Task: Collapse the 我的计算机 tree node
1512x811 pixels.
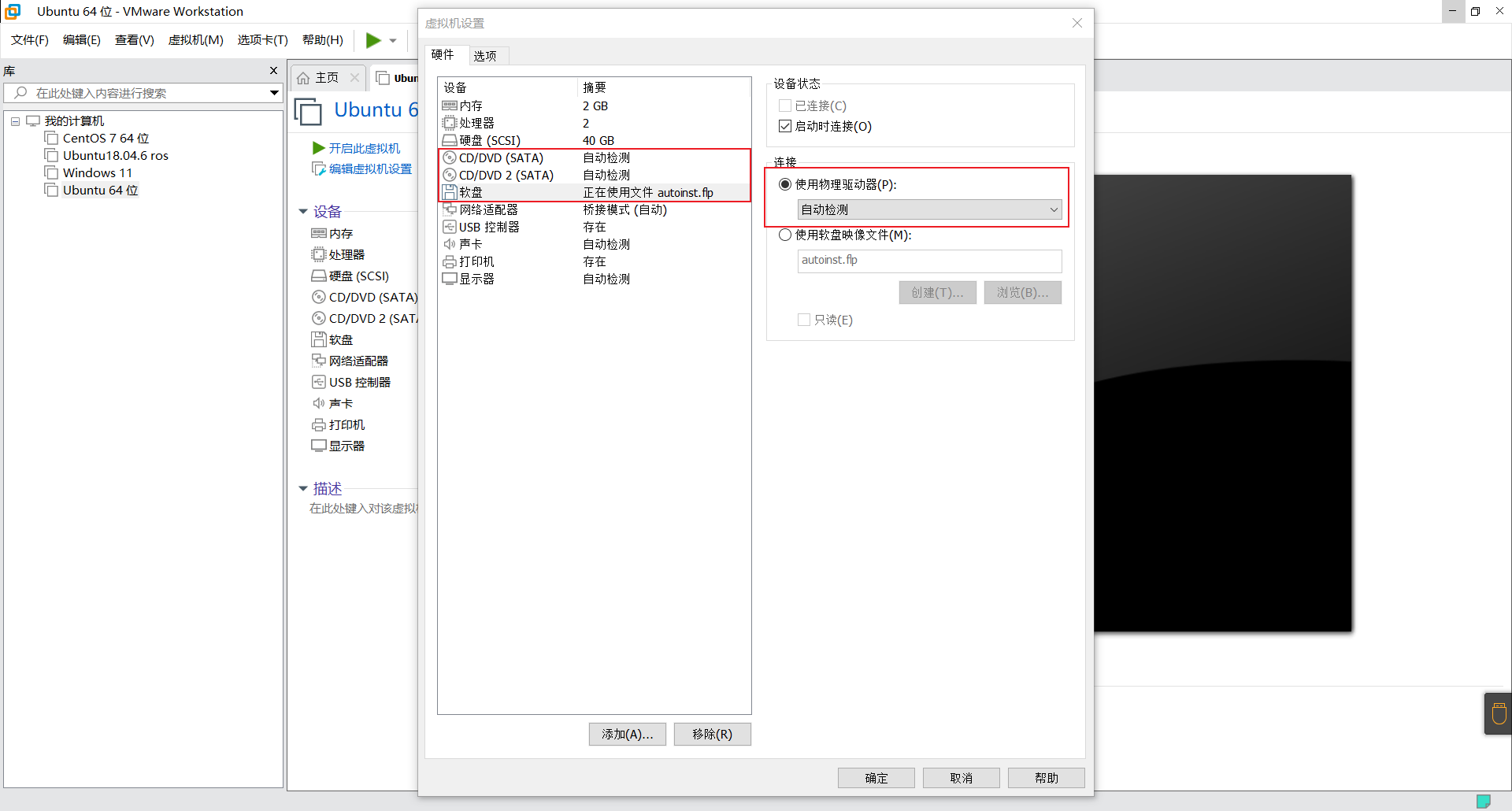Action: tap(14, 120)
